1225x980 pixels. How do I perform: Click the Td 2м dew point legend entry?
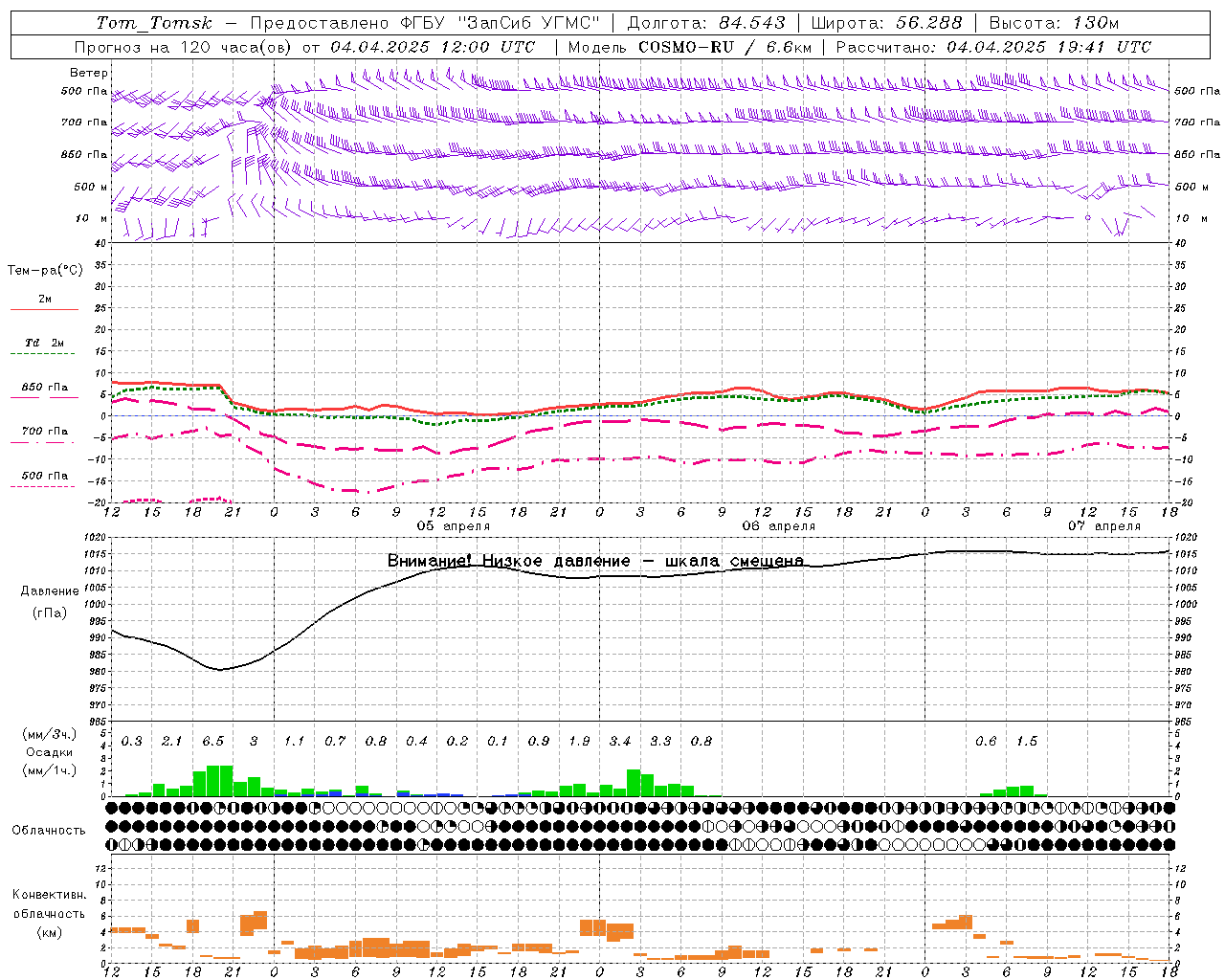[x=45, y=343]
